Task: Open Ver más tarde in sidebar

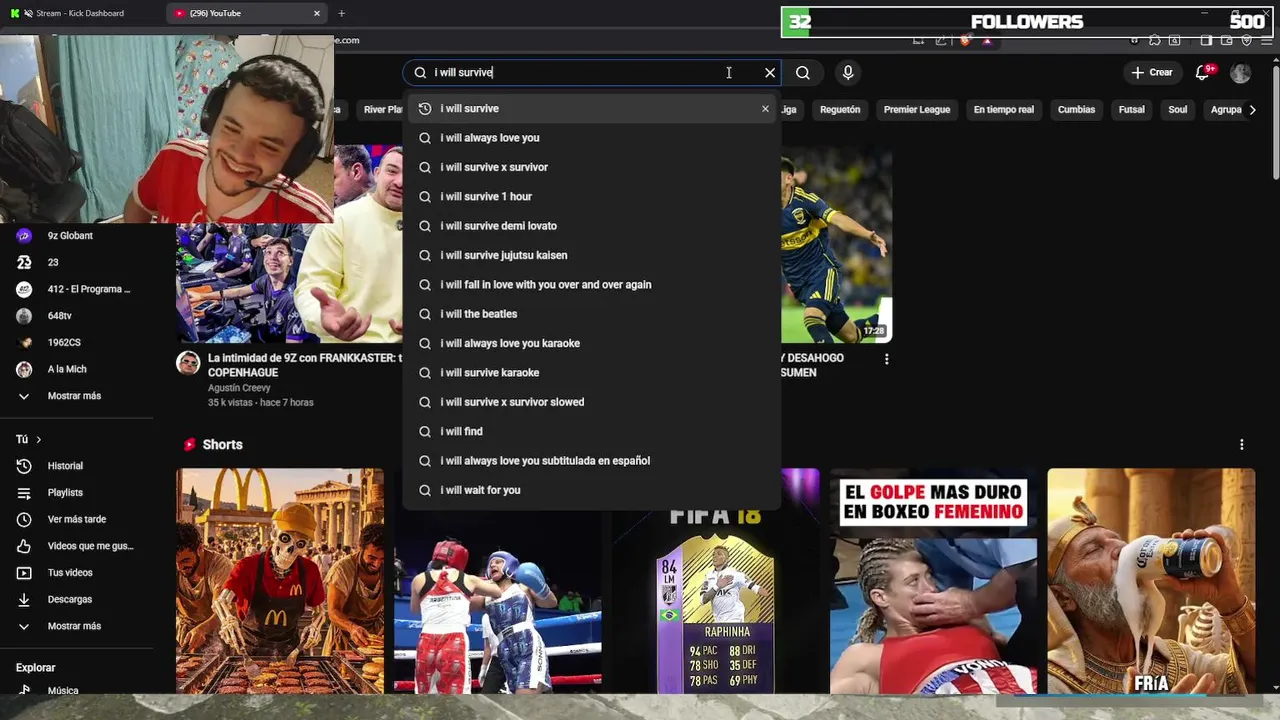Action: click(x=76, y=519)
